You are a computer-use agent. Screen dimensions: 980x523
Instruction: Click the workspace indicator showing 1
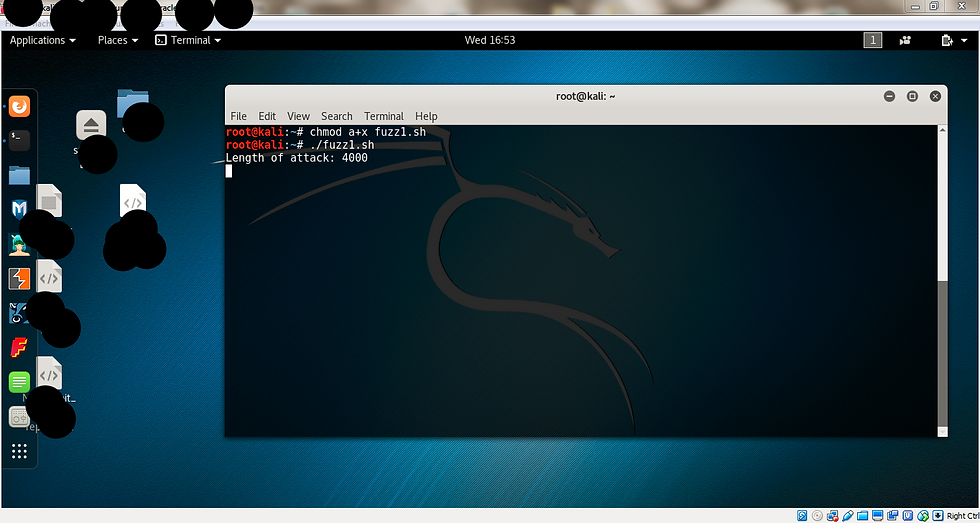[872, 40]
